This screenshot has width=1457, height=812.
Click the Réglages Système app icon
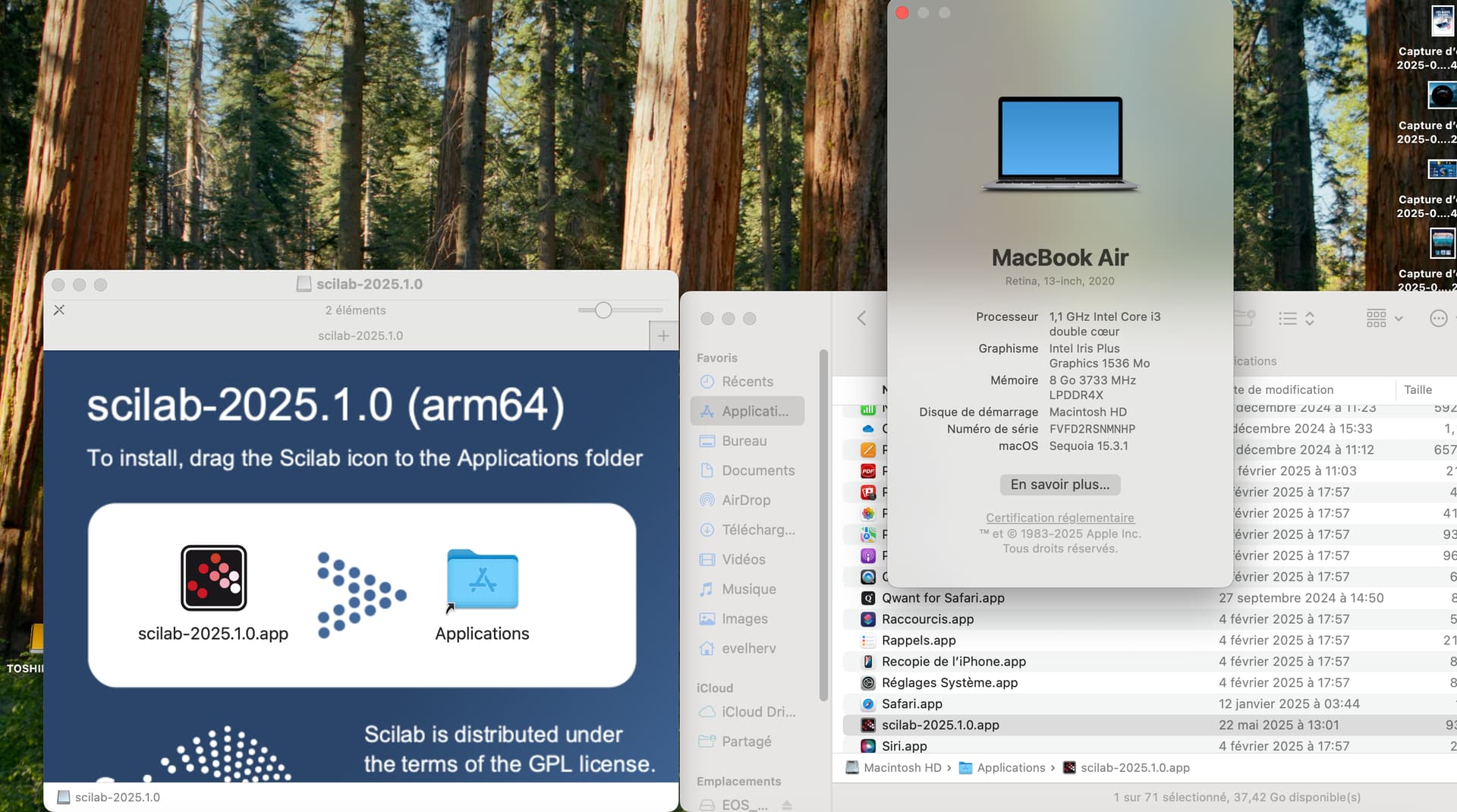click(868, 683)
